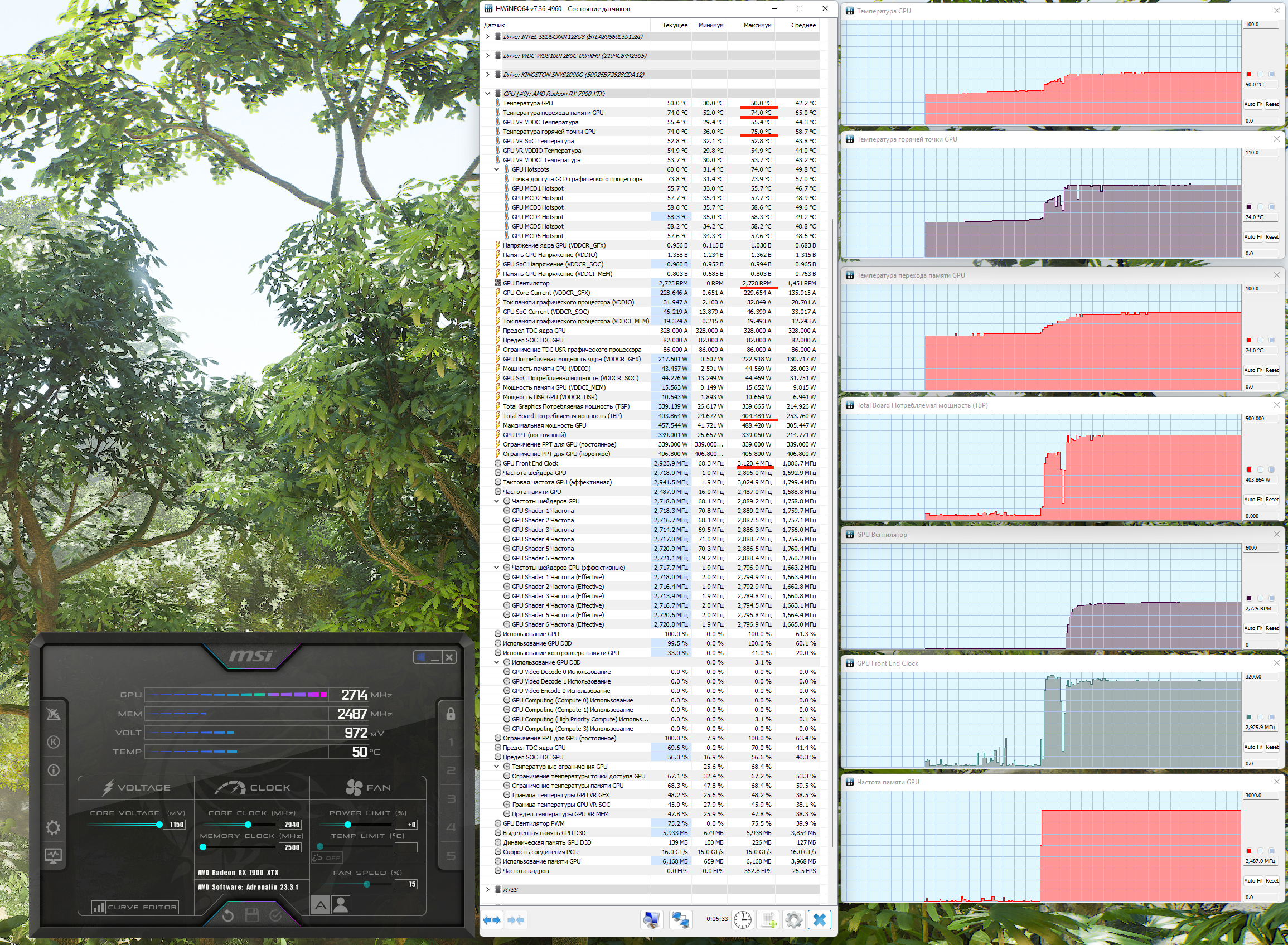Start logging sensors to file
Image resolution: width=1288 pixels, height=945 pixels.
(768, 919)
